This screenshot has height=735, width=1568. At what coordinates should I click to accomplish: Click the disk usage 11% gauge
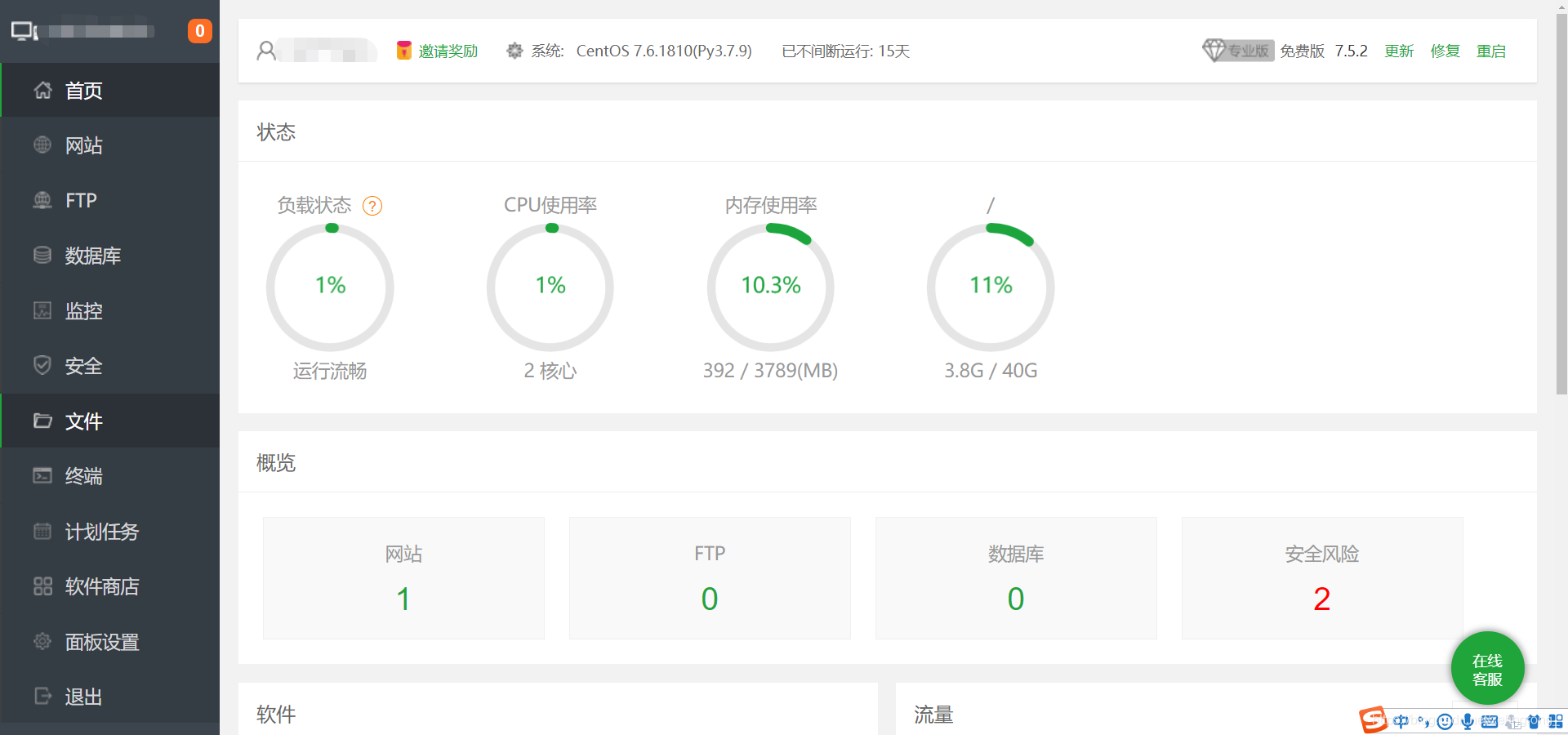click(991, 287)
